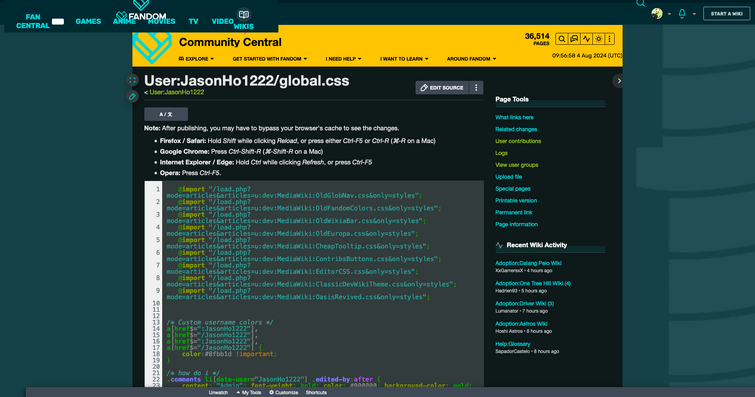Expand My Tools in bottom toolbar
The image size is (755, 397).
(249, 393)
